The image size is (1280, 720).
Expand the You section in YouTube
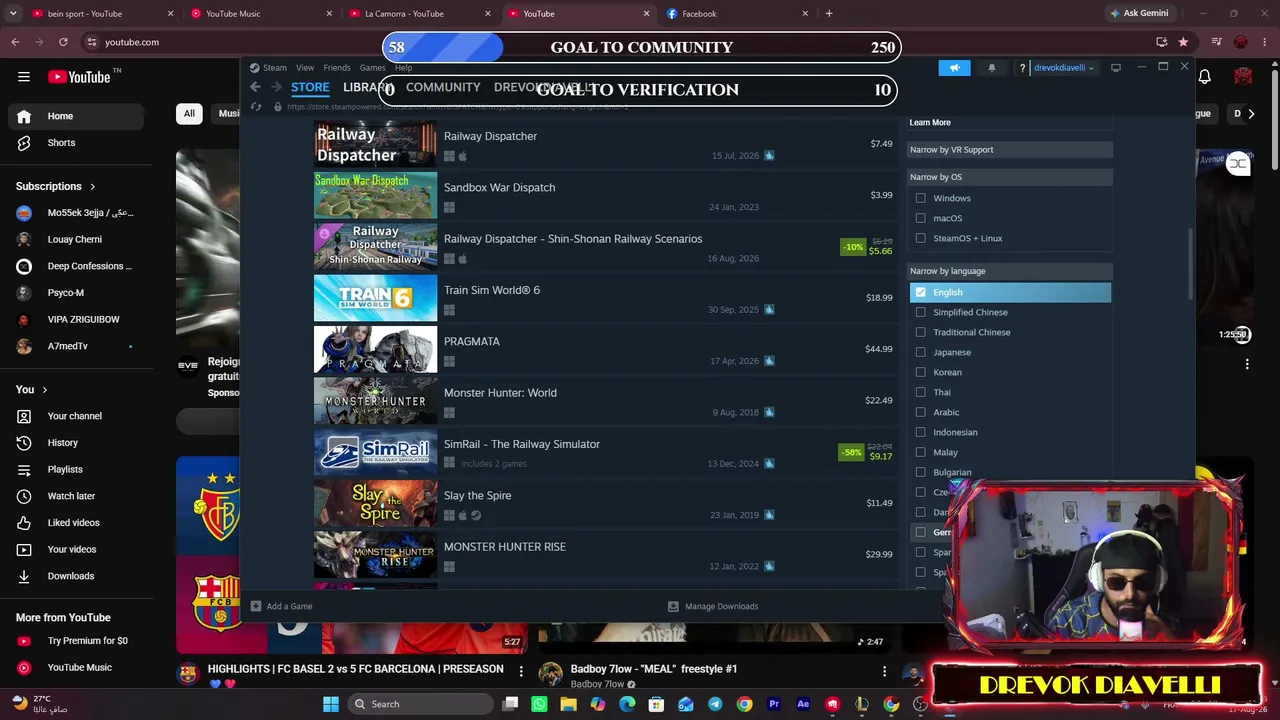(x=32, y=389)
